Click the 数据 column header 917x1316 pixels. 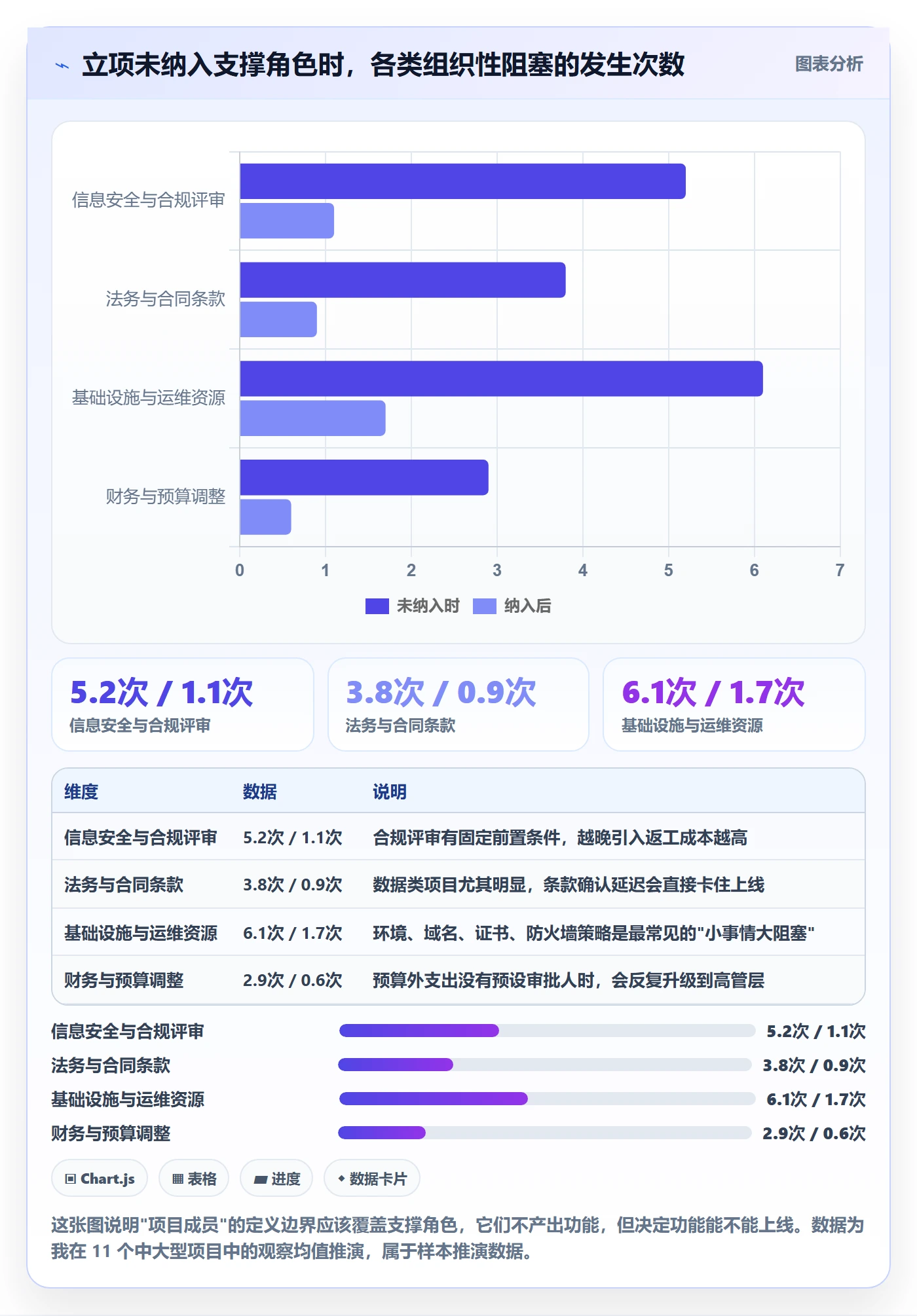(x=260, y=792)
